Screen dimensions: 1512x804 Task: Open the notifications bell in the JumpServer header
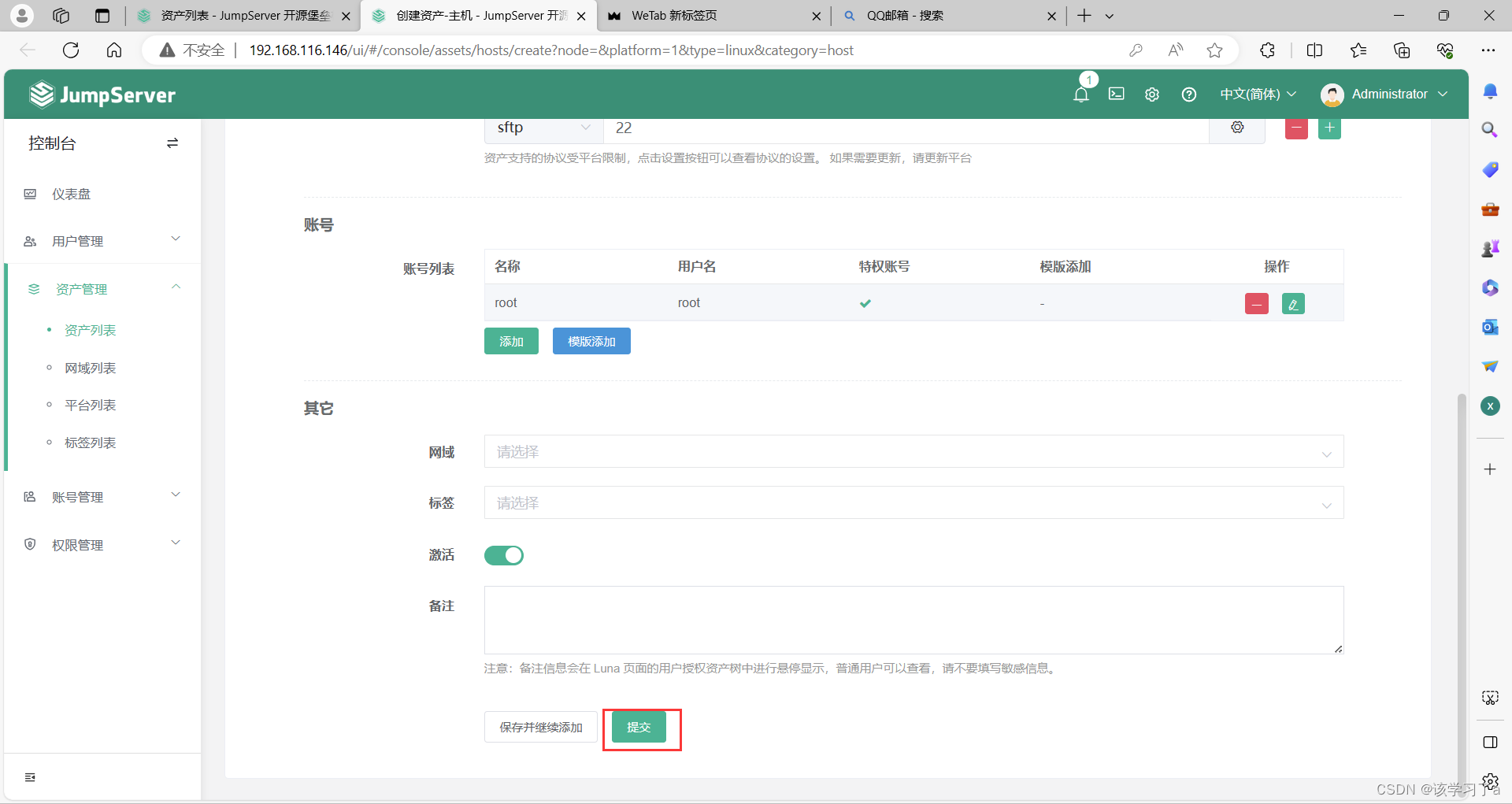(x=1081, y=94)
